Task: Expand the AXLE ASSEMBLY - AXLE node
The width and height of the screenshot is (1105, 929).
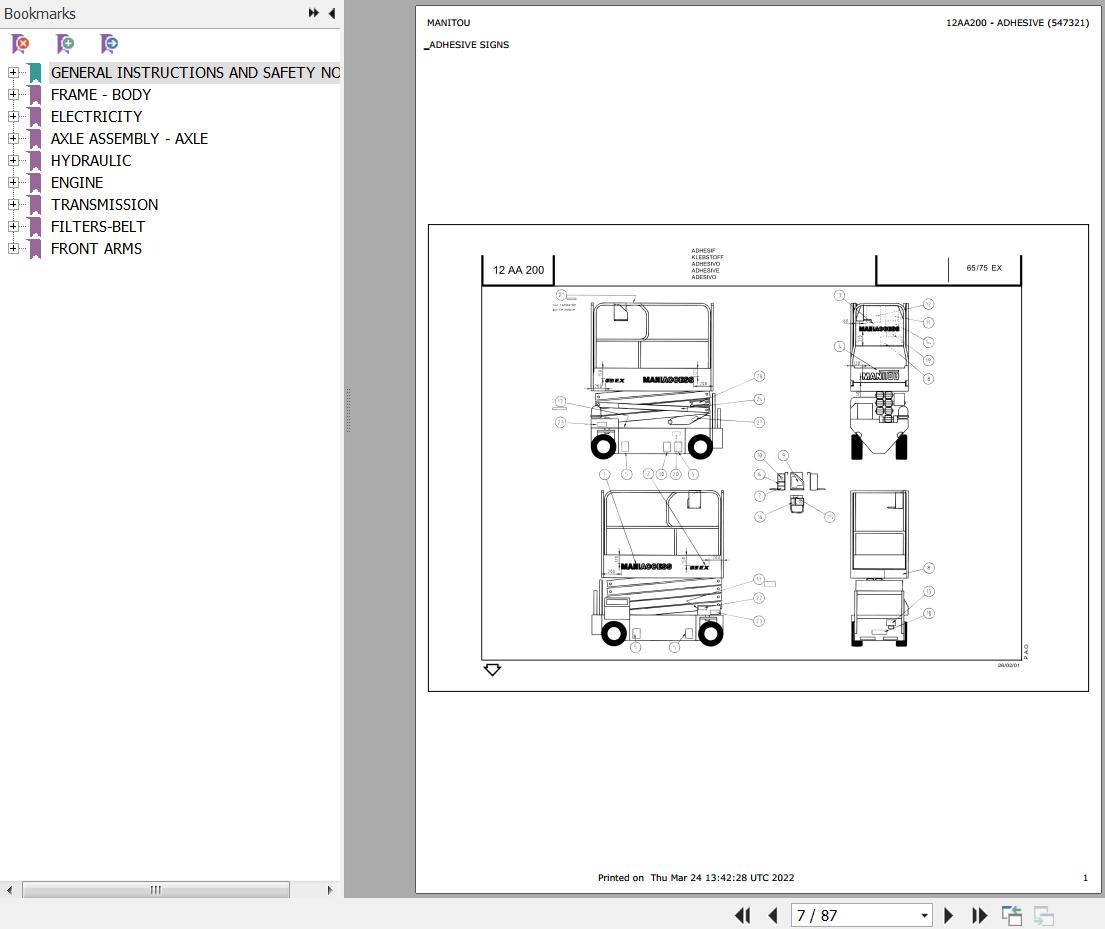Action: pos(13,138)
